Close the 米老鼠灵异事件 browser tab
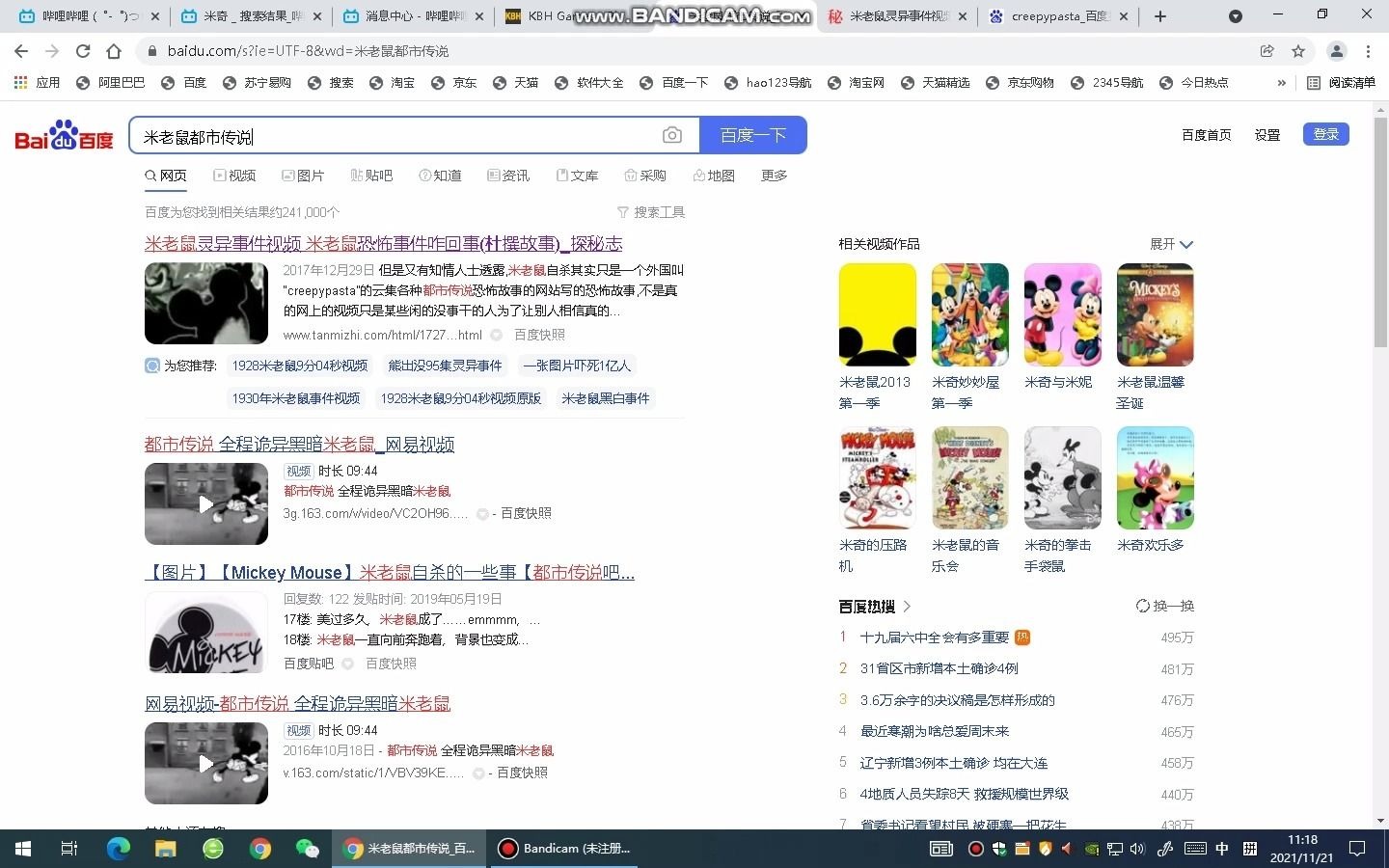The width and height of the screenshot is (1389, 868). pos(963,16)
